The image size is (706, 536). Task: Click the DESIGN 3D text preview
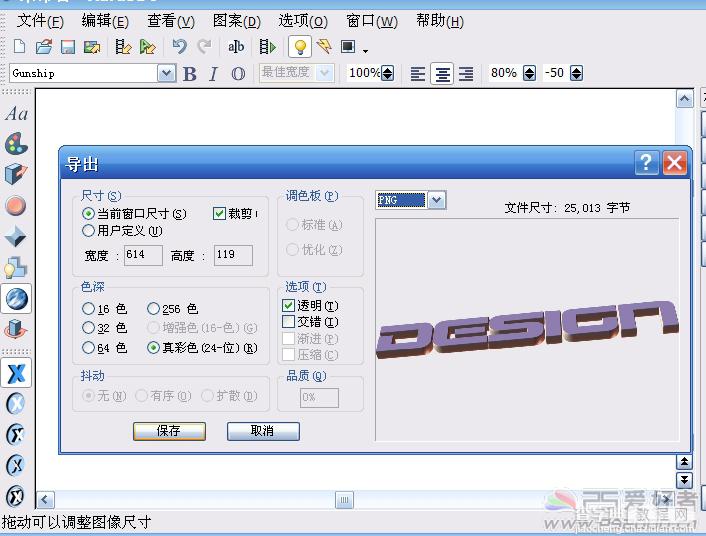527,329
